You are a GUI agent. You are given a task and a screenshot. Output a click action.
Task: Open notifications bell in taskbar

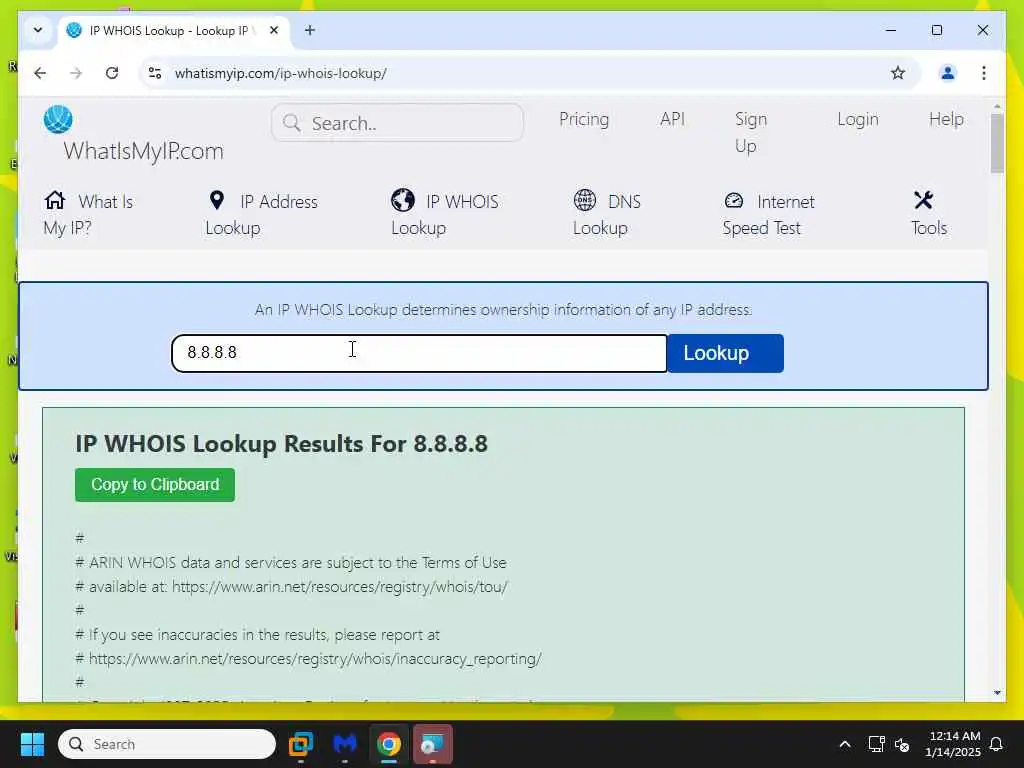[997, 744]
